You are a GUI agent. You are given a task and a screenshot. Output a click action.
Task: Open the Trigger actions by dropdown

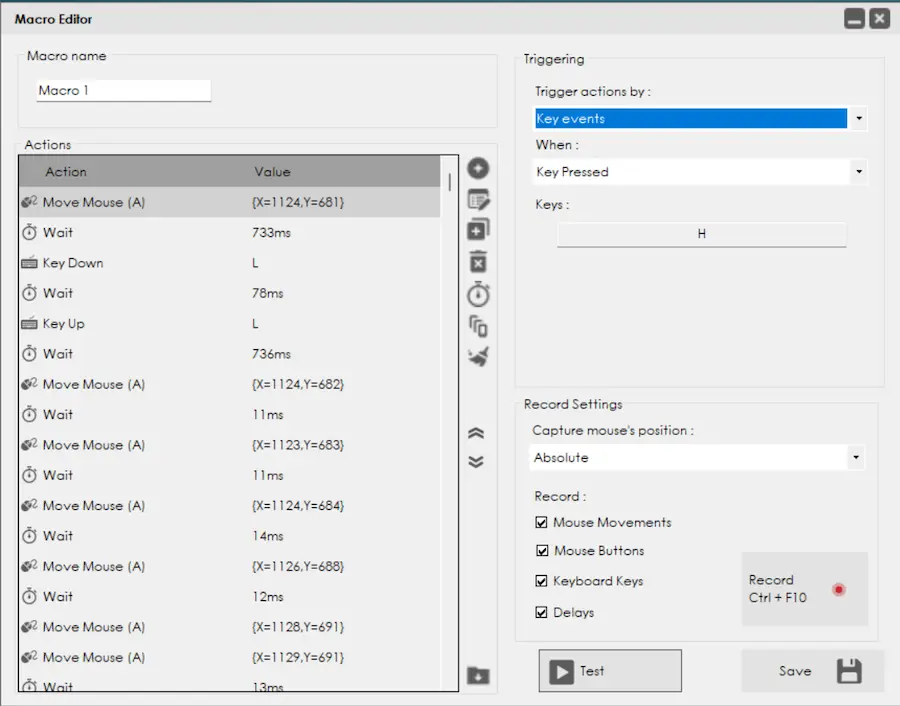click(700, 119)
